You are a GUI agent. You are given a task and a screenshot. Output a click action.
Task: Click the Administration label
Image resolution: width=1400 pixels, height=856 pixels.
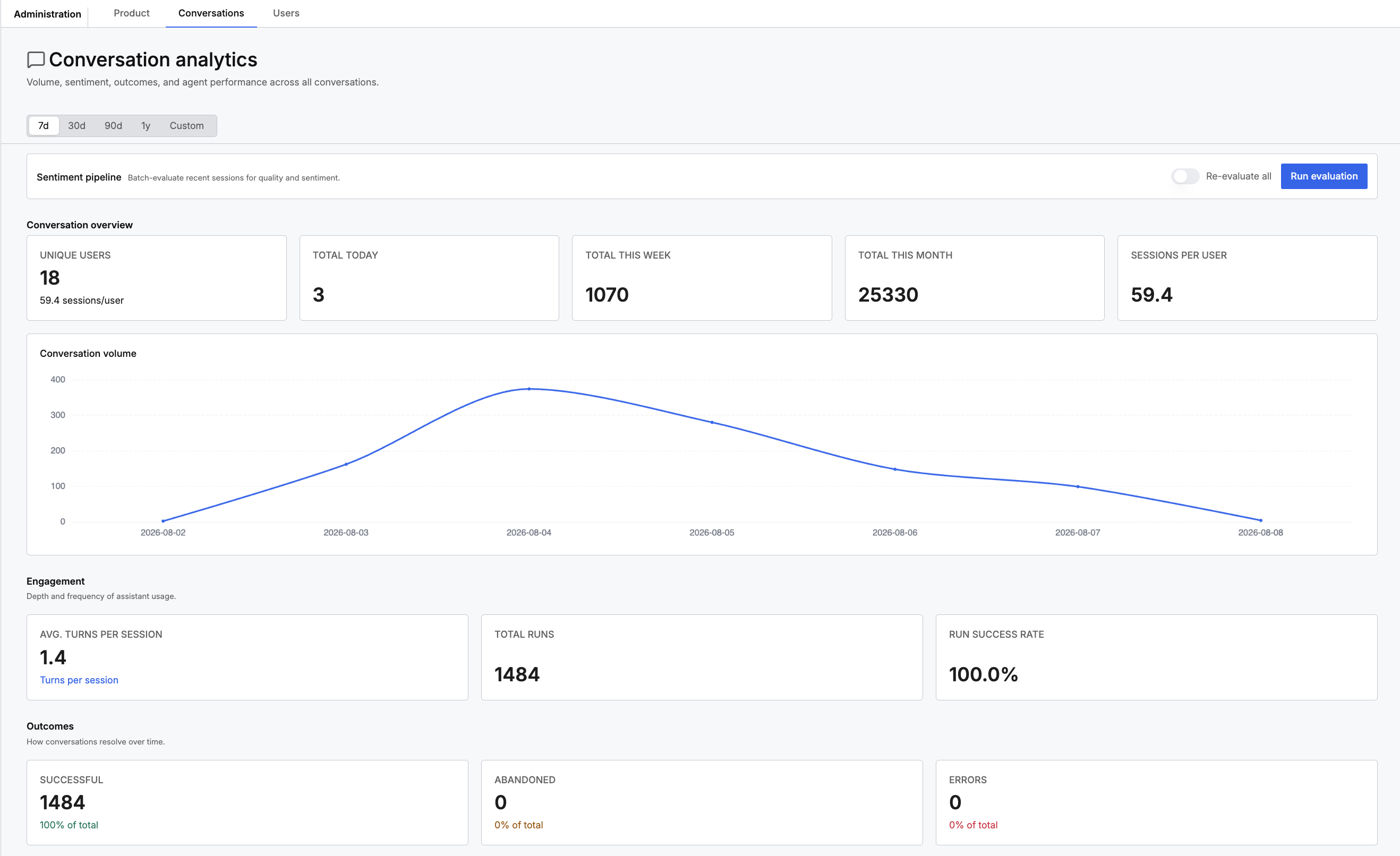[x=47, y=14]
